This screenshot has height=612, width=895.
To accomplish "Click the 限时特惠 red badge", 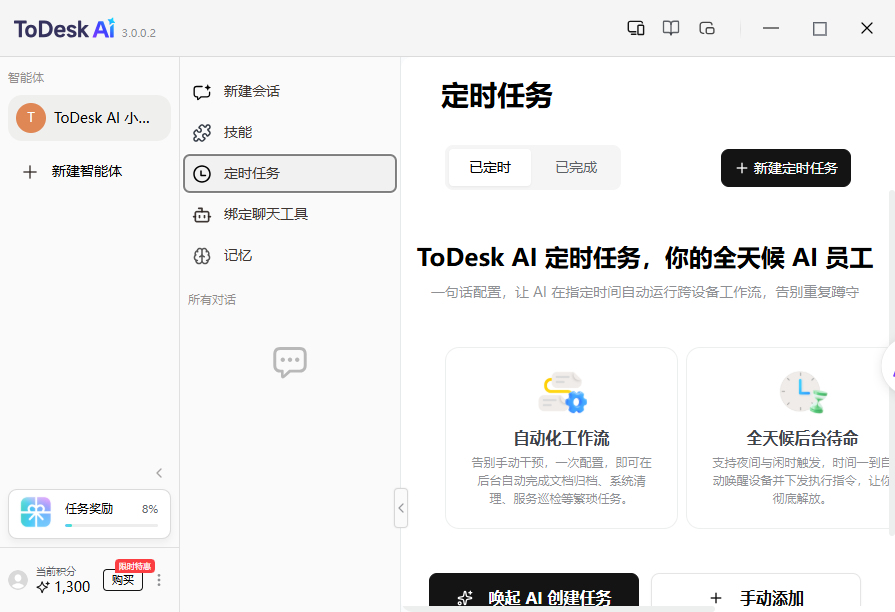I will click(x=135, y=566).
